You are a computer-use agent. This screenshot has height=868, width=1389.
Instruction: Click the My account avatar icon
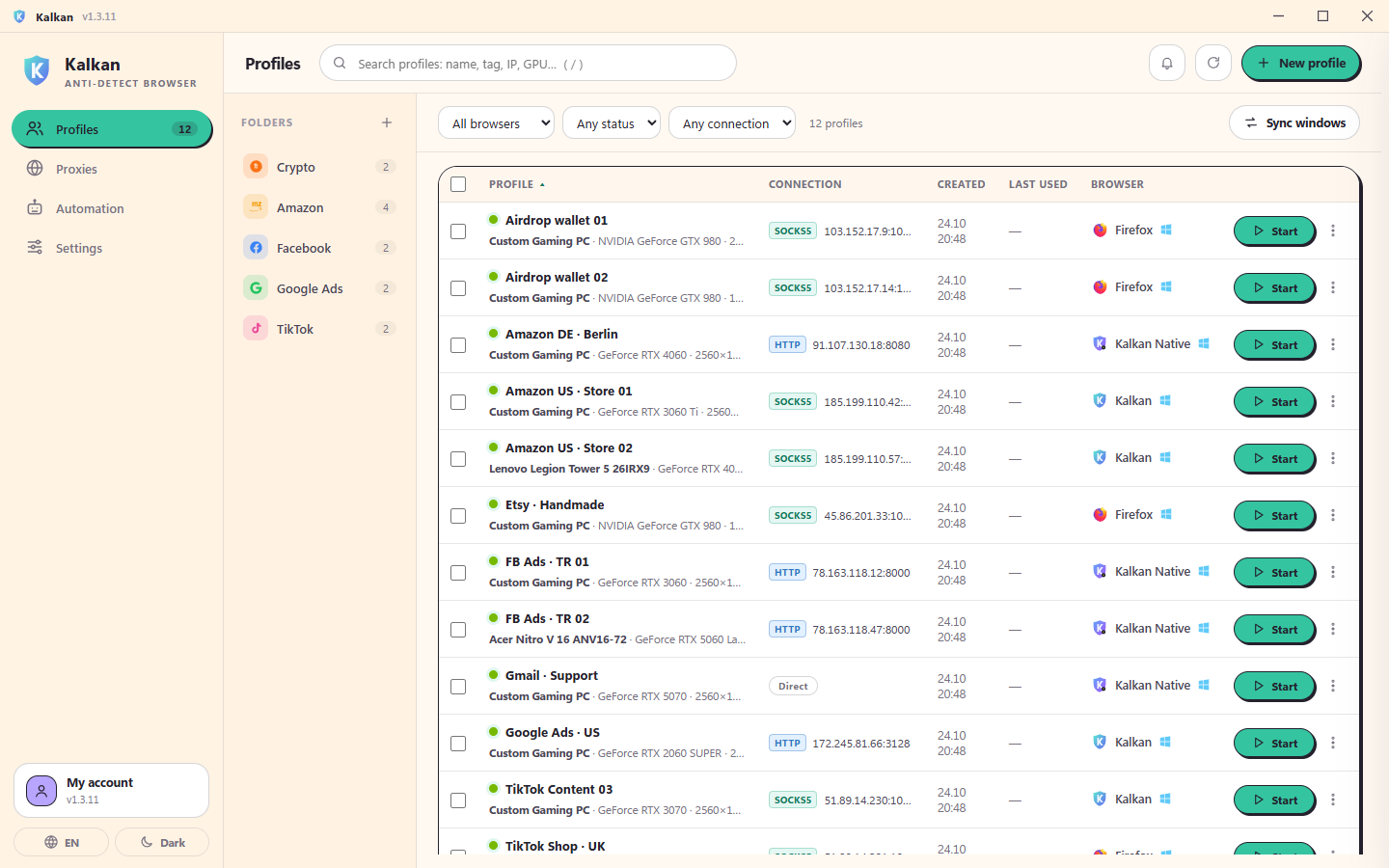(41, 791)
